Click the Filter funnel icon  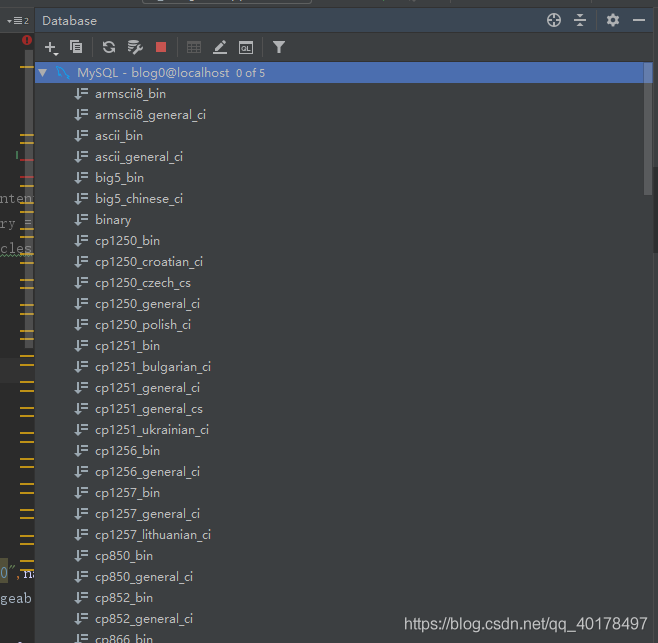(x=279, y=47)
